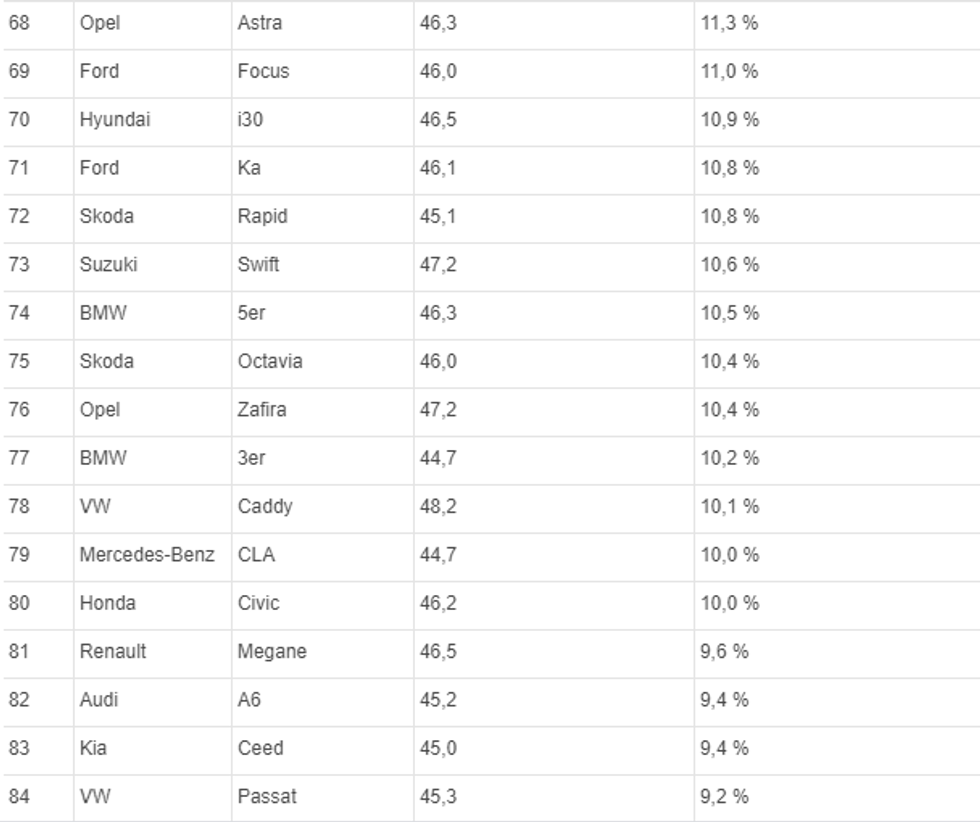Select the Honda brand cell
The height and width of the screenshot is (822, 980).
coord(108,603)
